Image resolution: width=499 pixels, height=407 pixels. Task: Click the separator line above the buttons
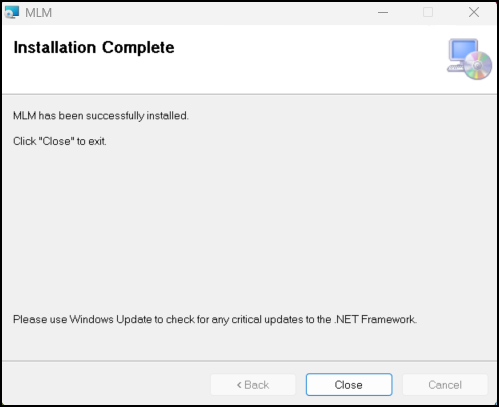click(x=249, y=361)
